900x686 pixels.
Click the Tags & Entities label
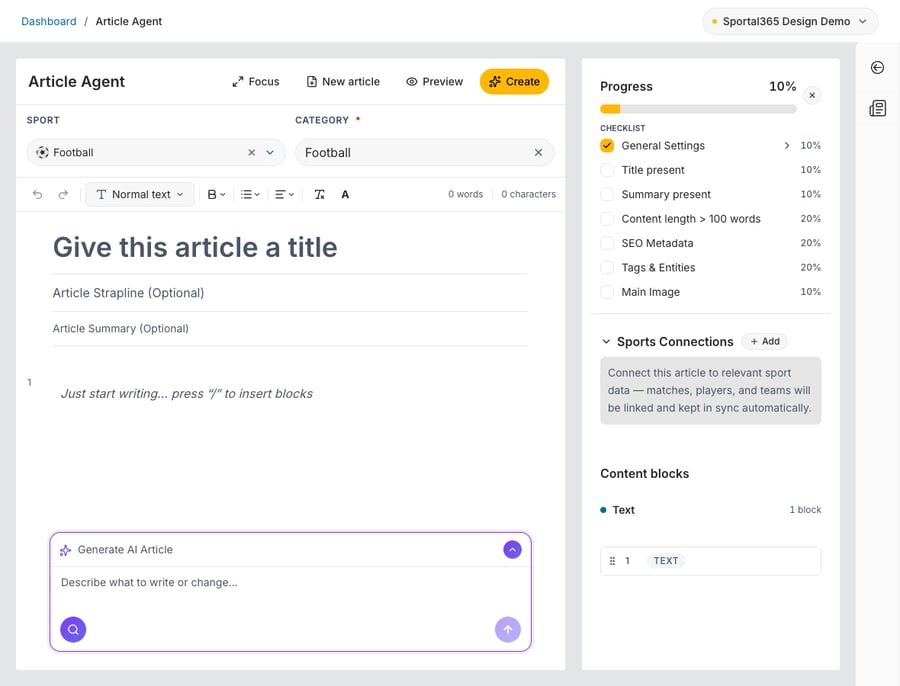click(658, 268)
